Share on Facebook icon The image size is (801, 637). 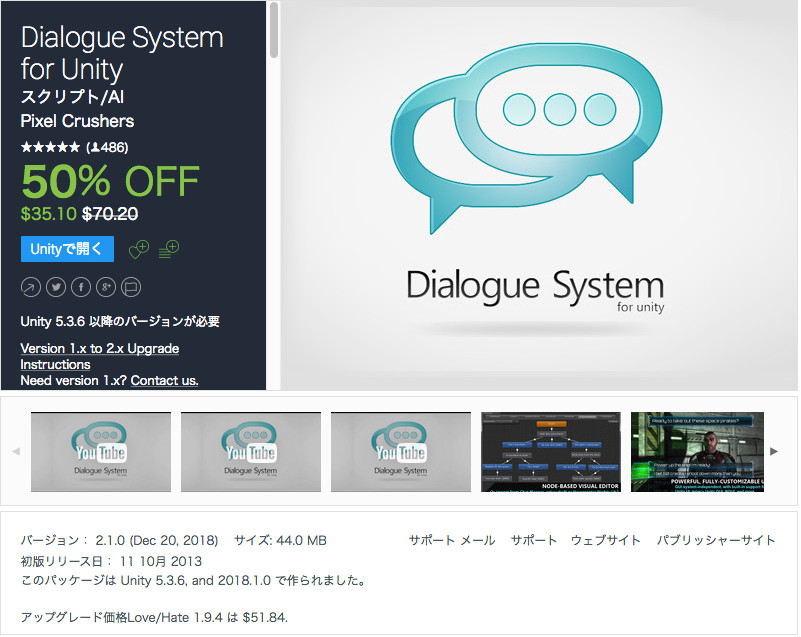[x=81, y=287]
